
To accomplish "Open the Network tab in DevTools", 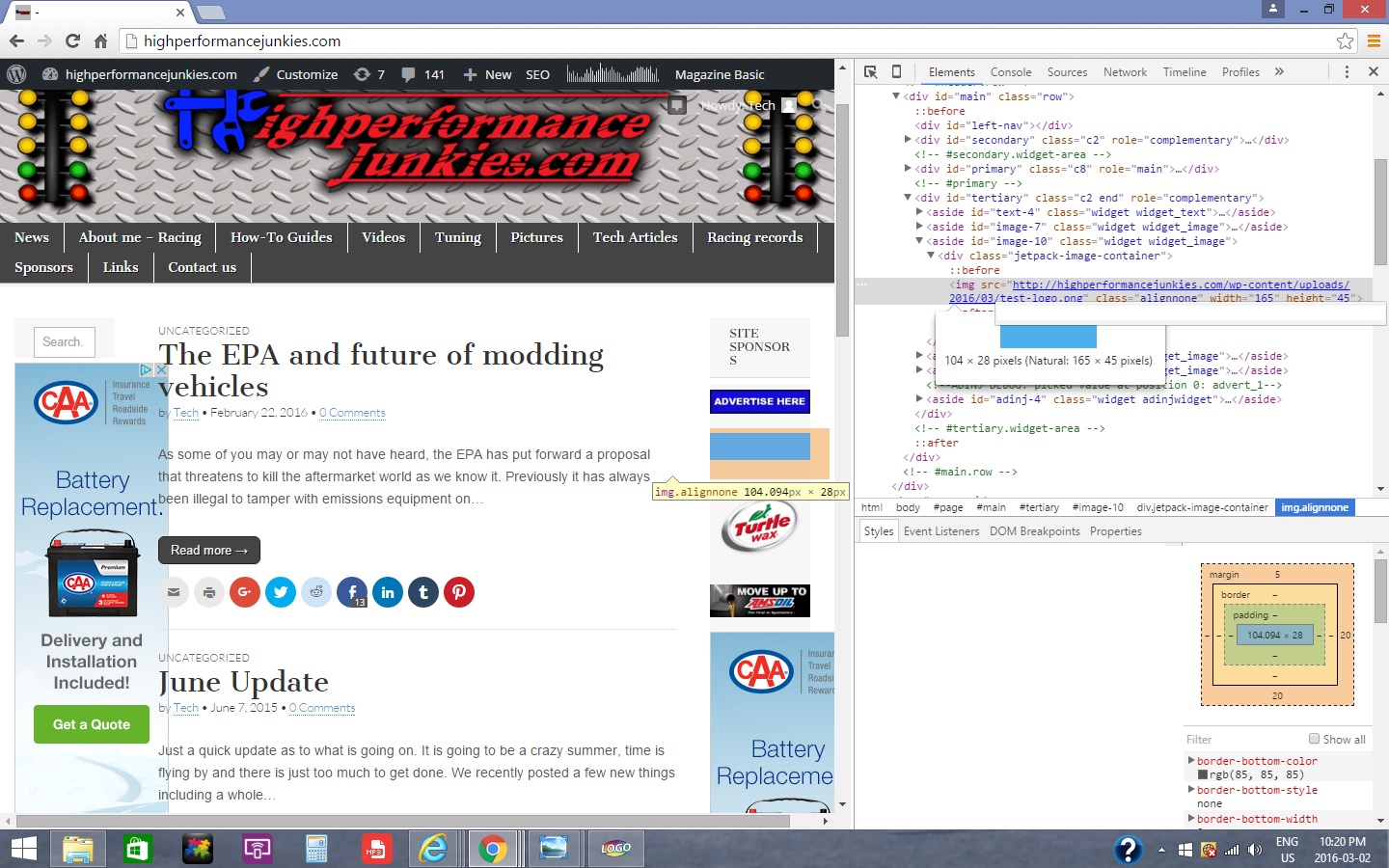I will coord(1125,72).
